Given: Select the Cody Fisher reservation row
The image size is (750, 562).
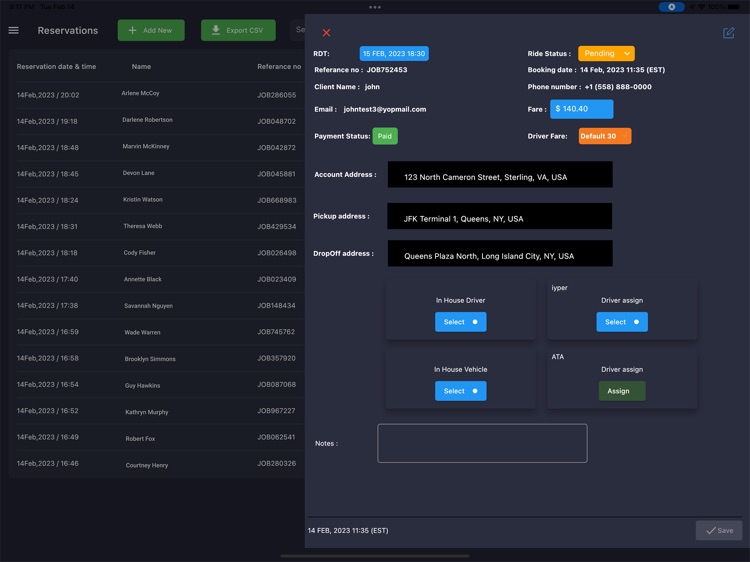Looking at the screenshot, I should pos(157,253).
